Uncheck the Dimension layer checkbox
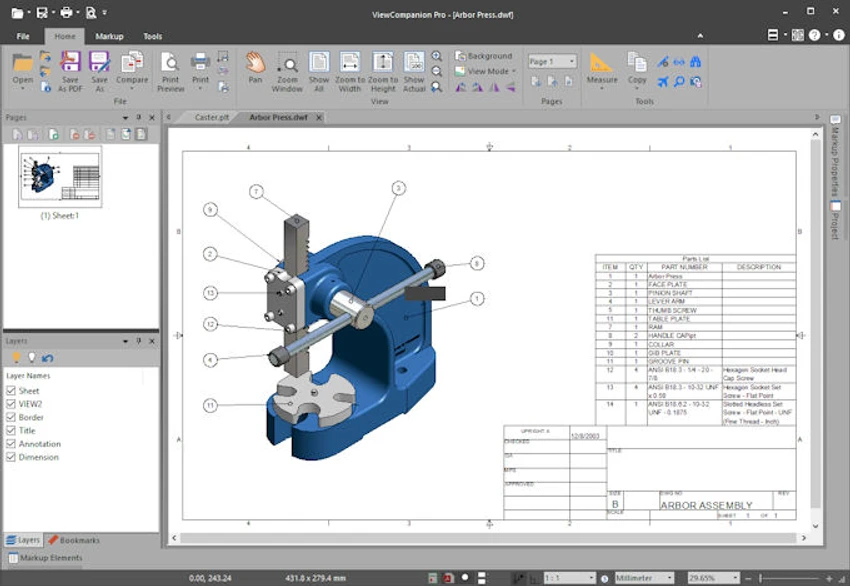This screenshot has height=586, width=850. click(11, 457)
